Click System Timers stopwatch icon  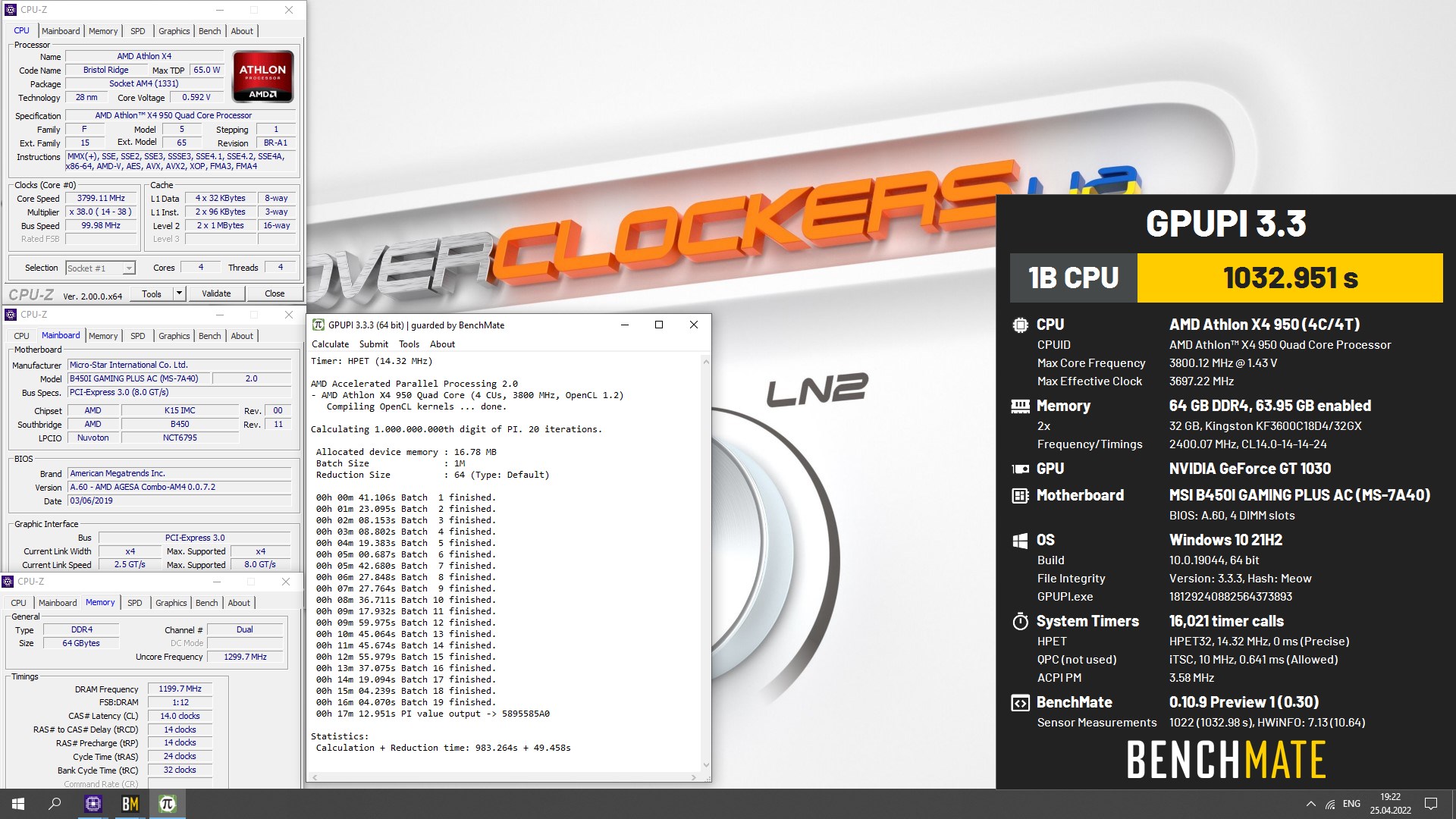pos(1020,621)
